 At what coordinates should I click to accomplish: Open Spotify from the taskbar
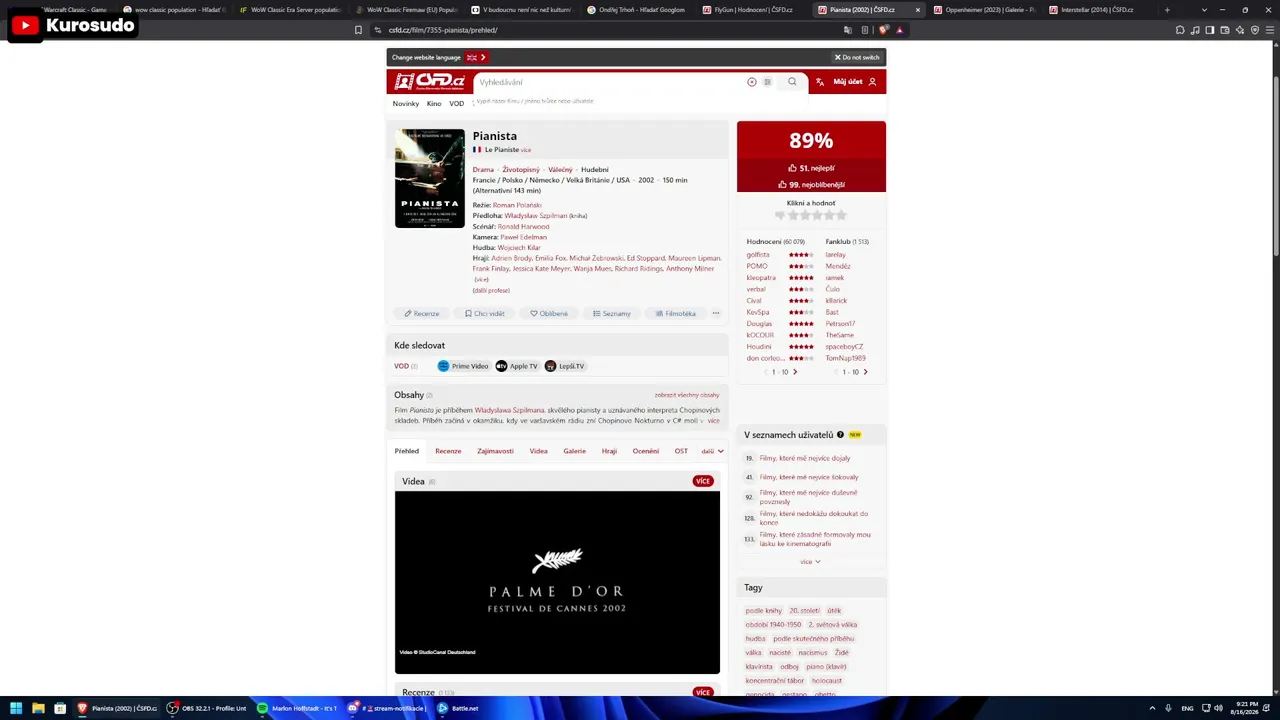[x=297, y=708]
